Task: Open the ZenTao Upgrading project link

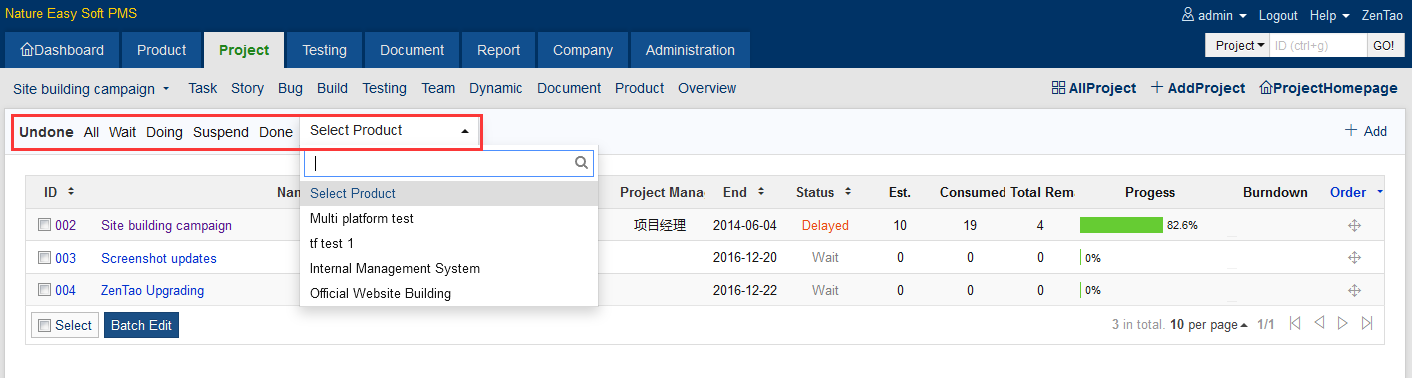Action: (152, 290)
